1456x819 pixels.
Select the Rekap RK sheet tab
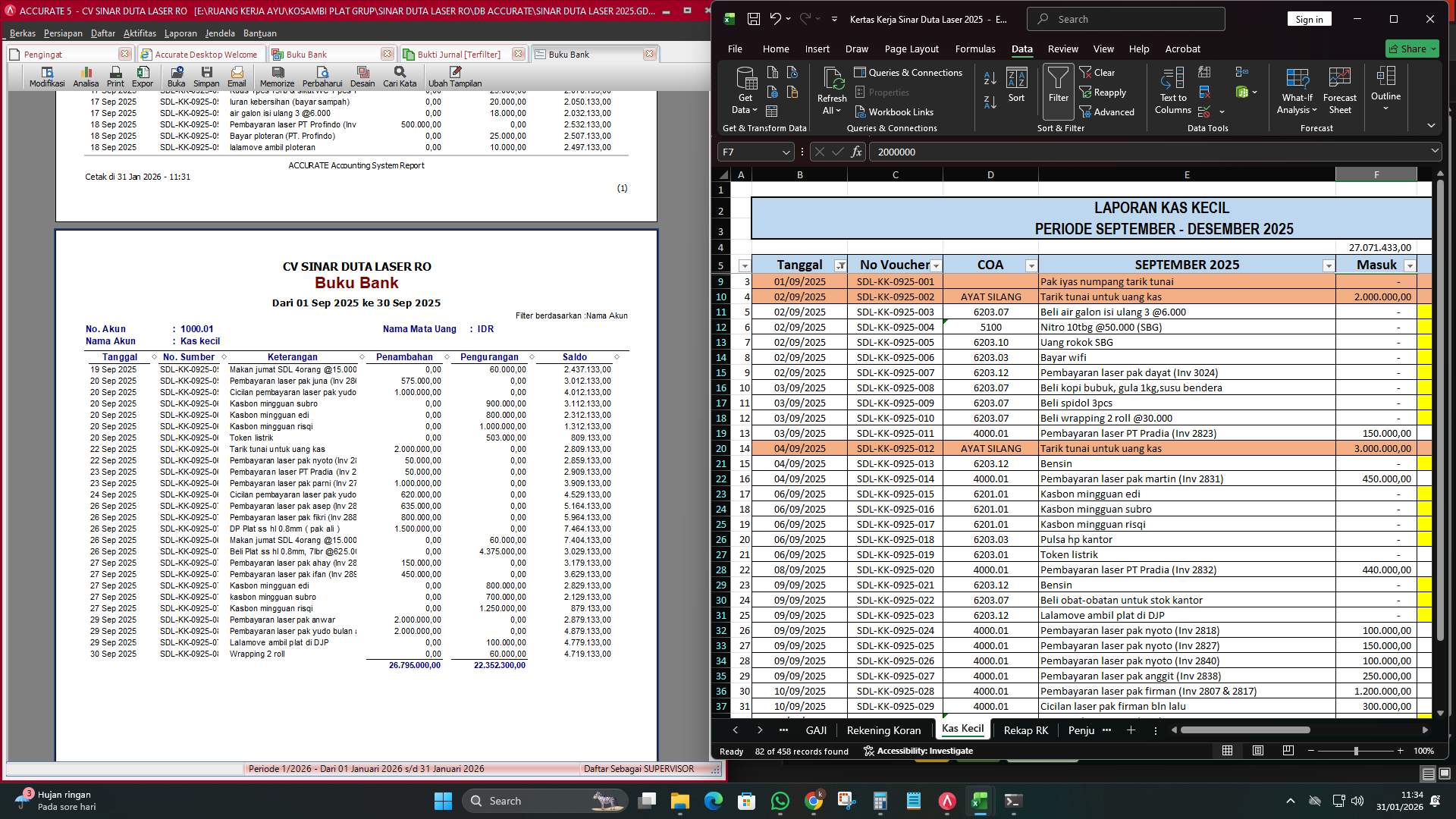pos(1025,730)
